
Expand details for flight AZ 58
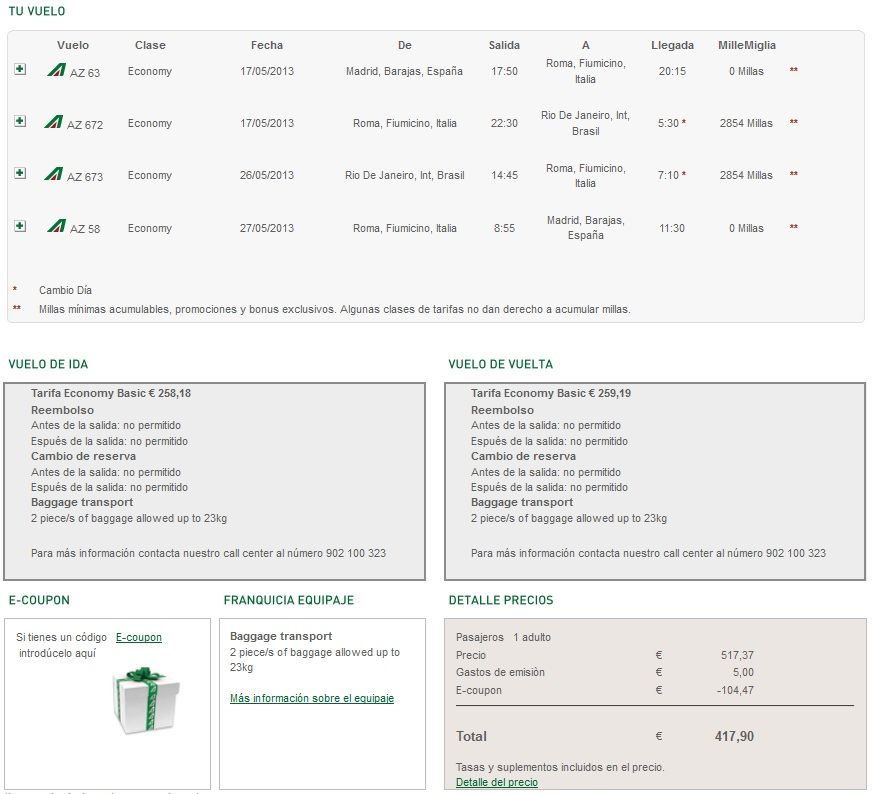pyautogui.click(x=20, y=226)
